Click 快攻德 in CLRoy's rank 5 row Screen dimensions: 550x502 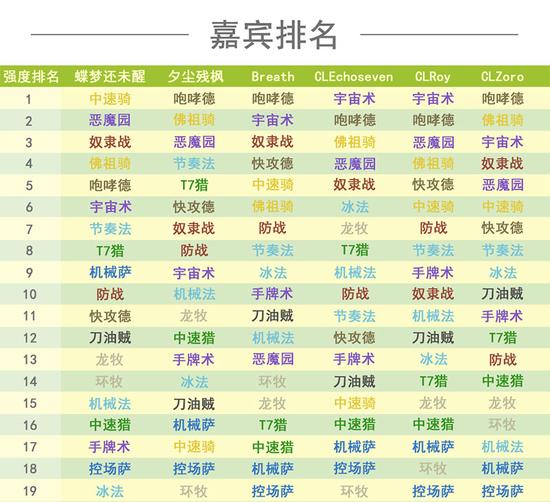click(x=433, y=185)
